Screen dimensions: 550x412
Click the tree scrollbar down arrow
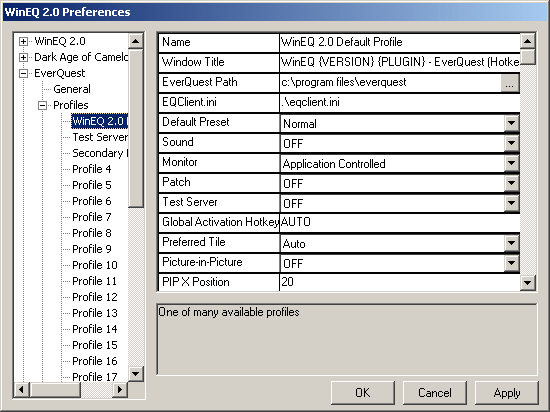pyautogui.click(x=135, y=374)
